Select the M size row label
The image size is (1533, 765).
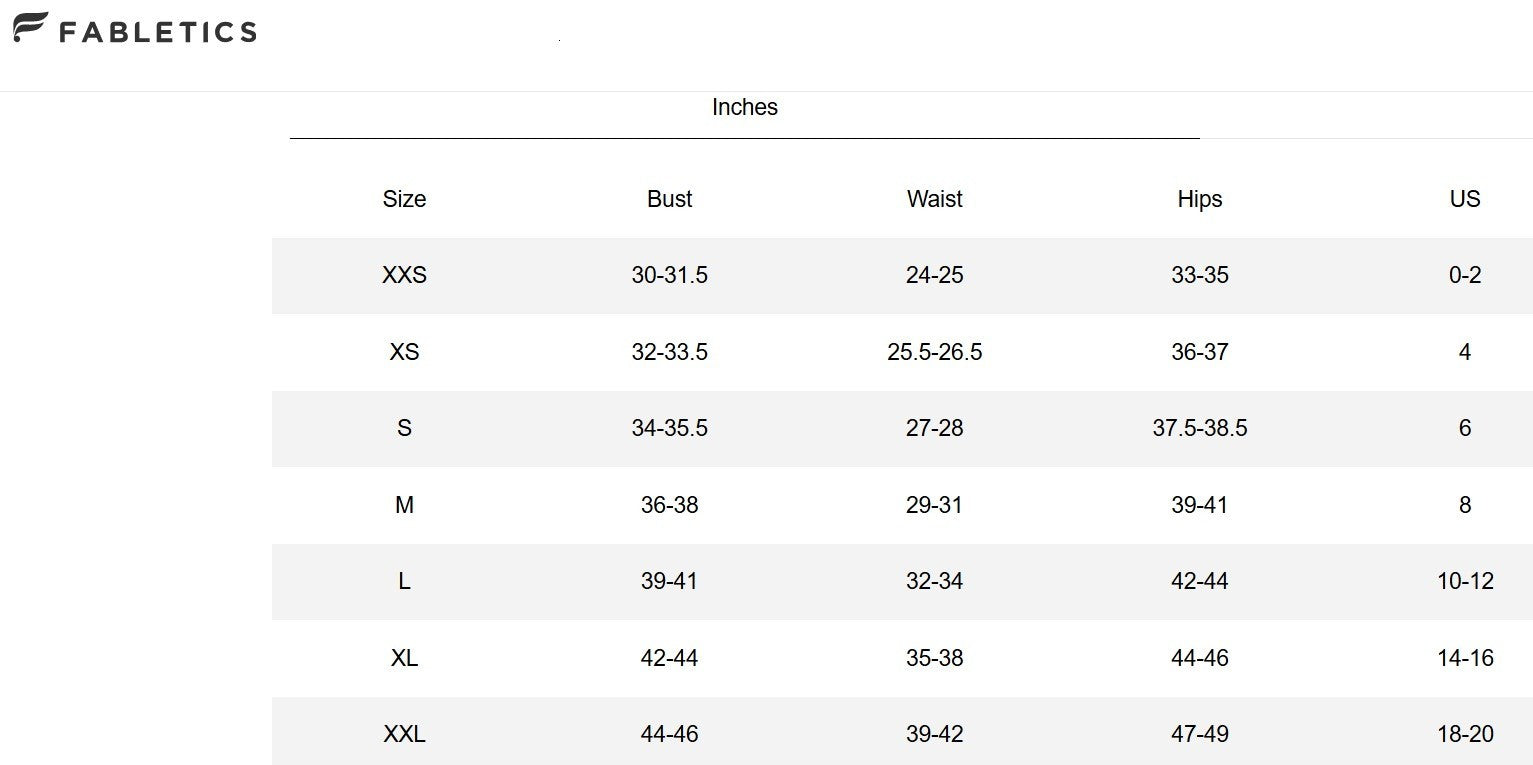404,505
